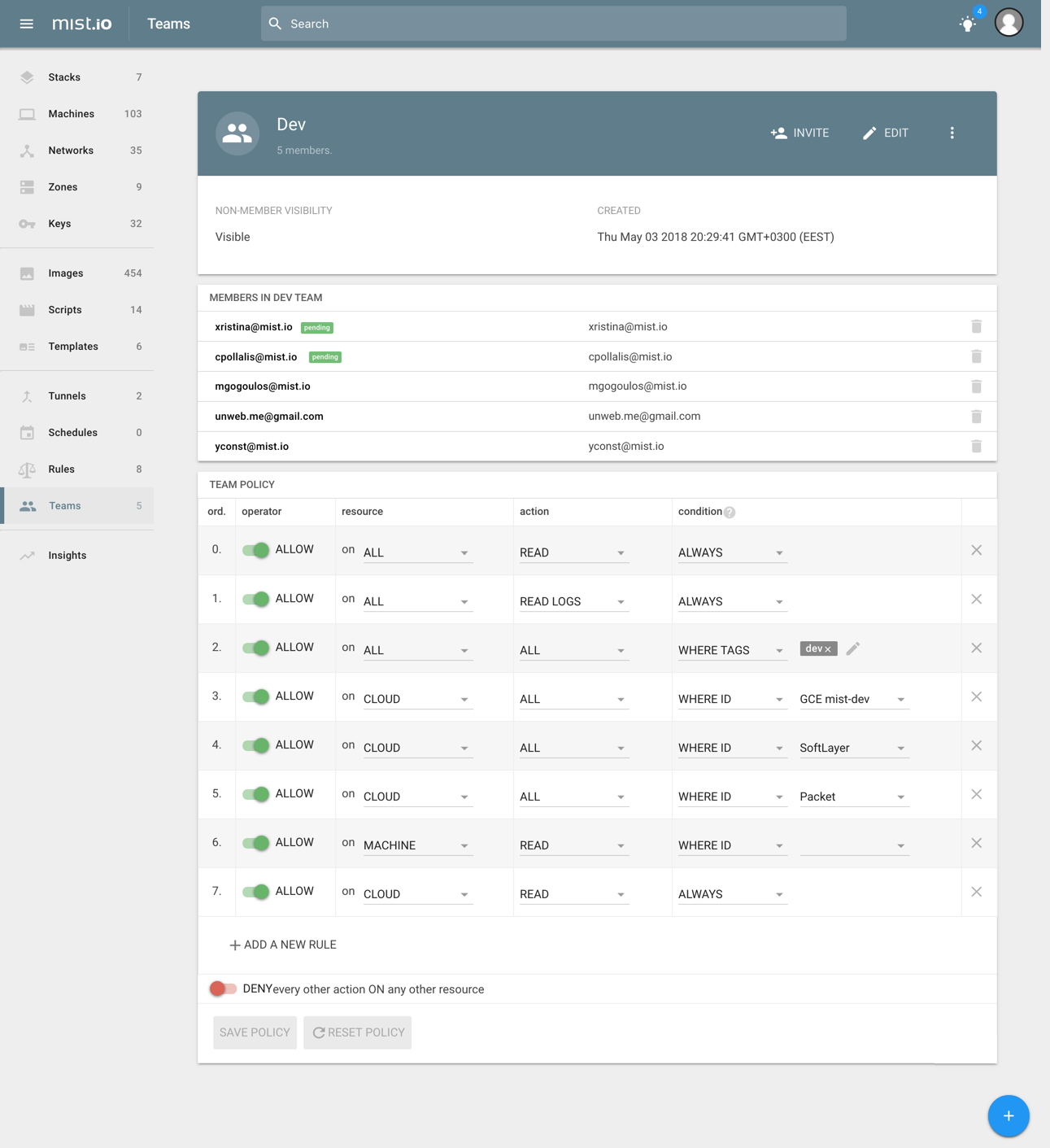Open the team overflow menu
This screenshot has width=1050, height=1148.
tap(952, 133)
